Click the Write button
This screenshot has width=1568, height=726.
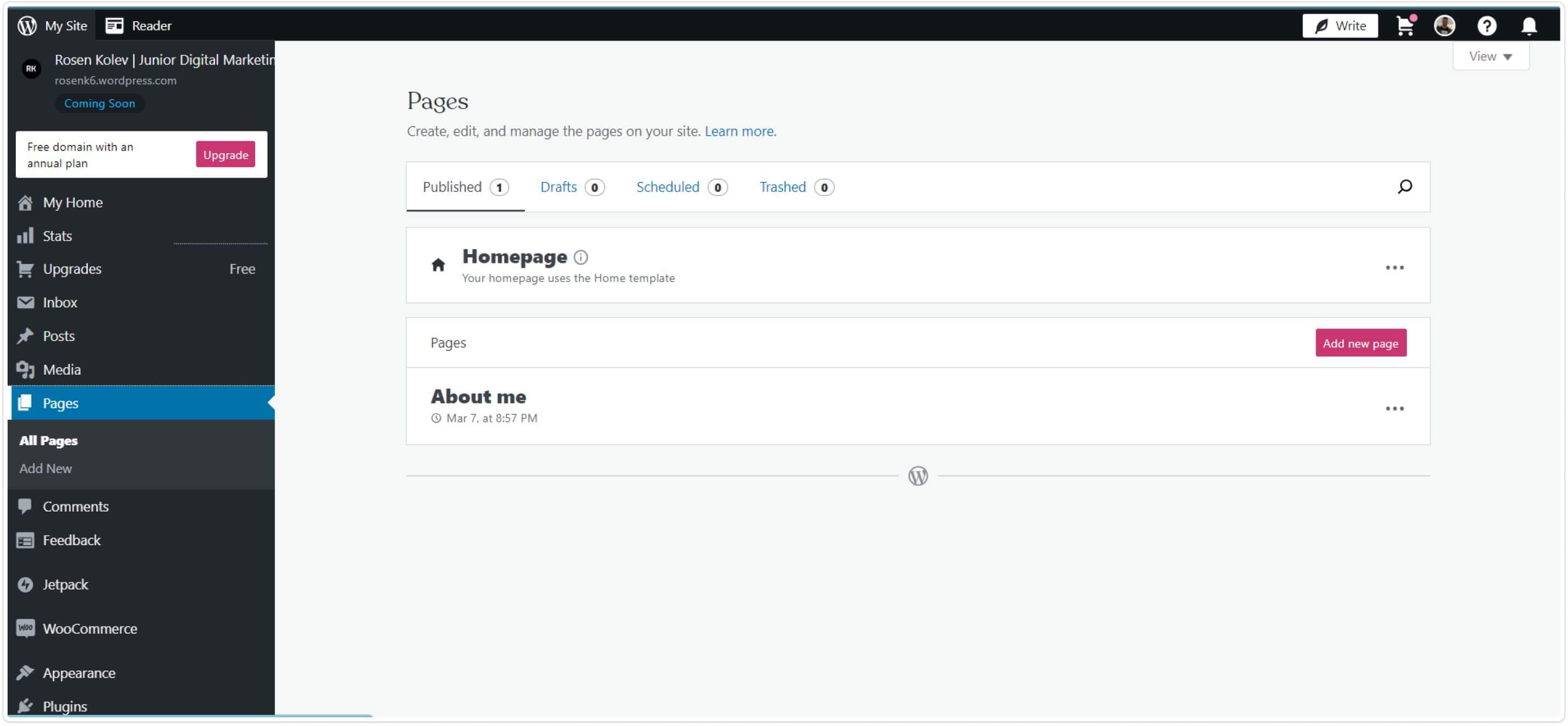pyautogui.click(x=1341, y=26)
